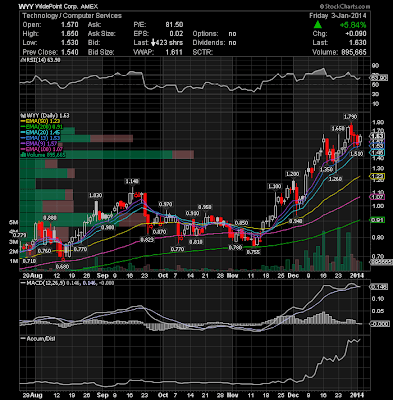
Task: Select the header Last value 1.630
Action: [x=358, y=43]
